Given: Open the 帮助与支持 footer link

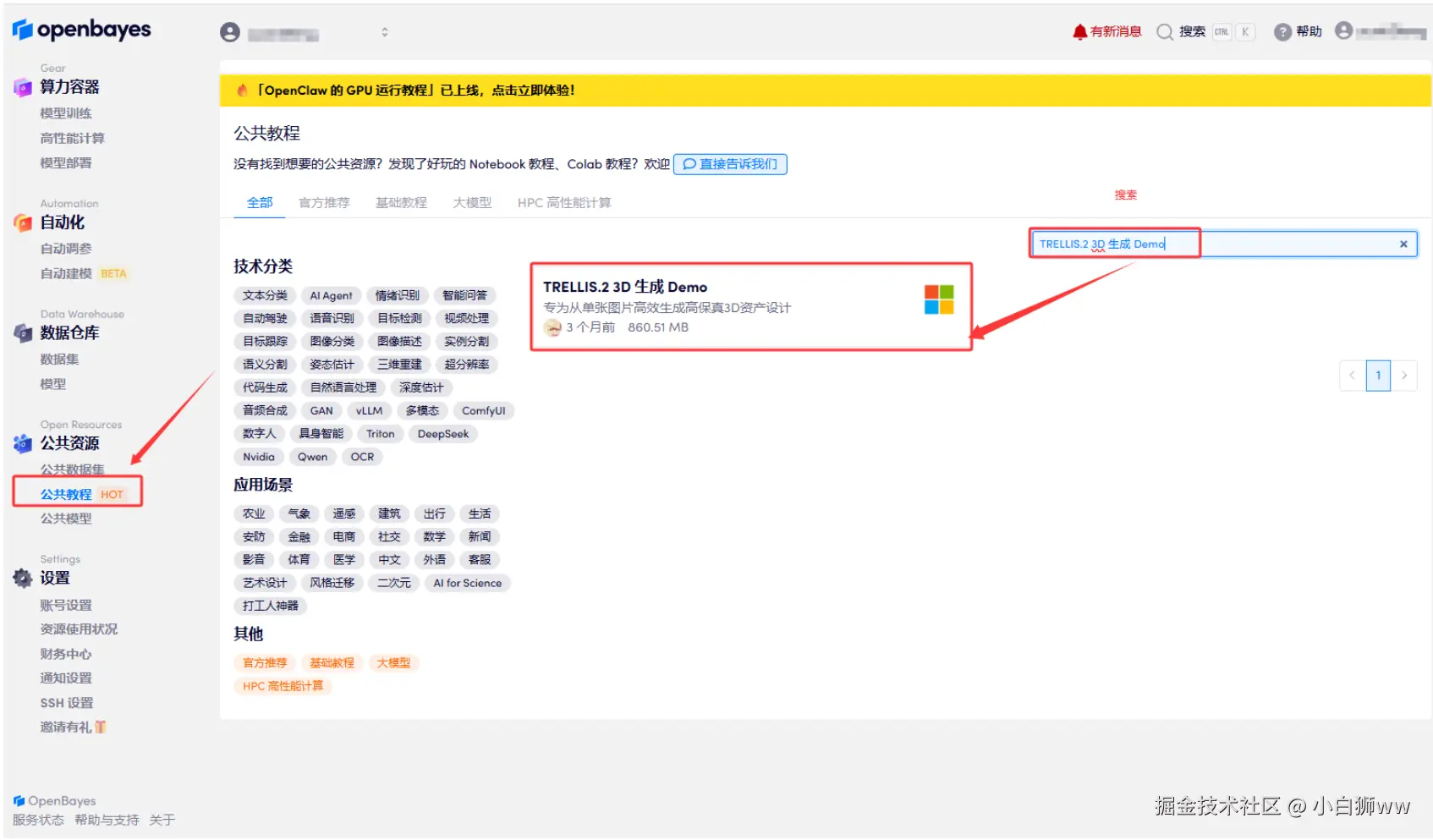Looking at the screenshot, I should click(x=107, y=821).
